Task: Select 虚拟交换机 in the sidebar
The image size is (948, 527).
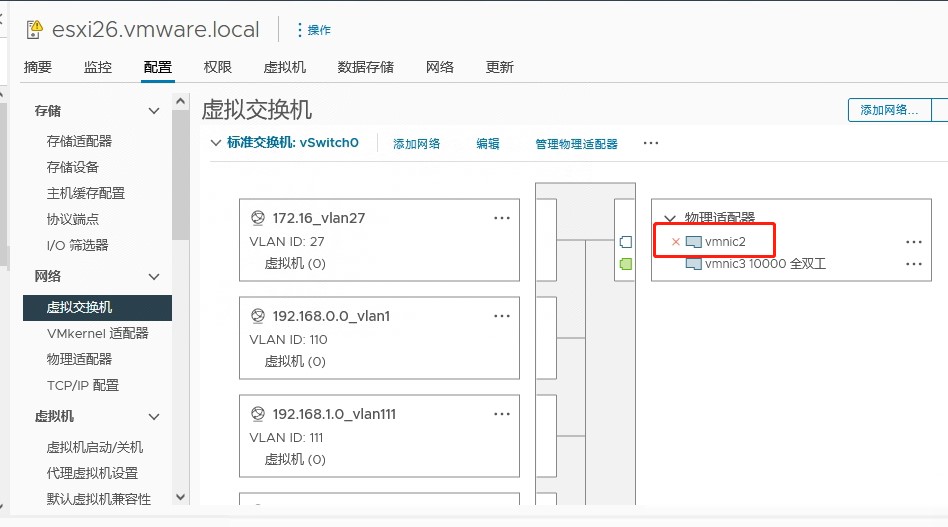Action: [x=97, y=308]
